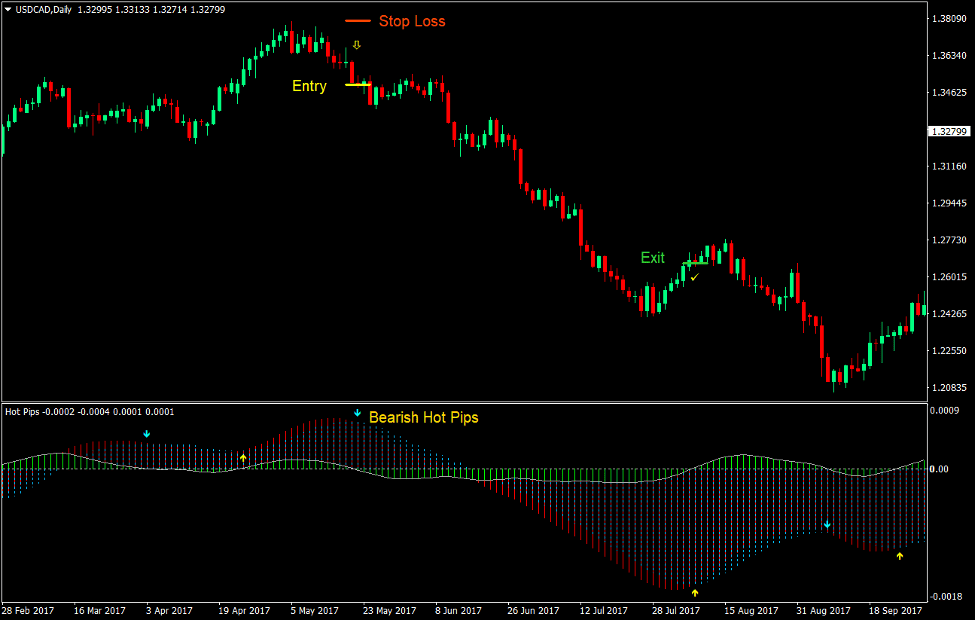This screenshot has height=620, width=977.
Task: Click the cyan down arrow near 31 Aug 2017 in the indicator
Action: (827, 522)
